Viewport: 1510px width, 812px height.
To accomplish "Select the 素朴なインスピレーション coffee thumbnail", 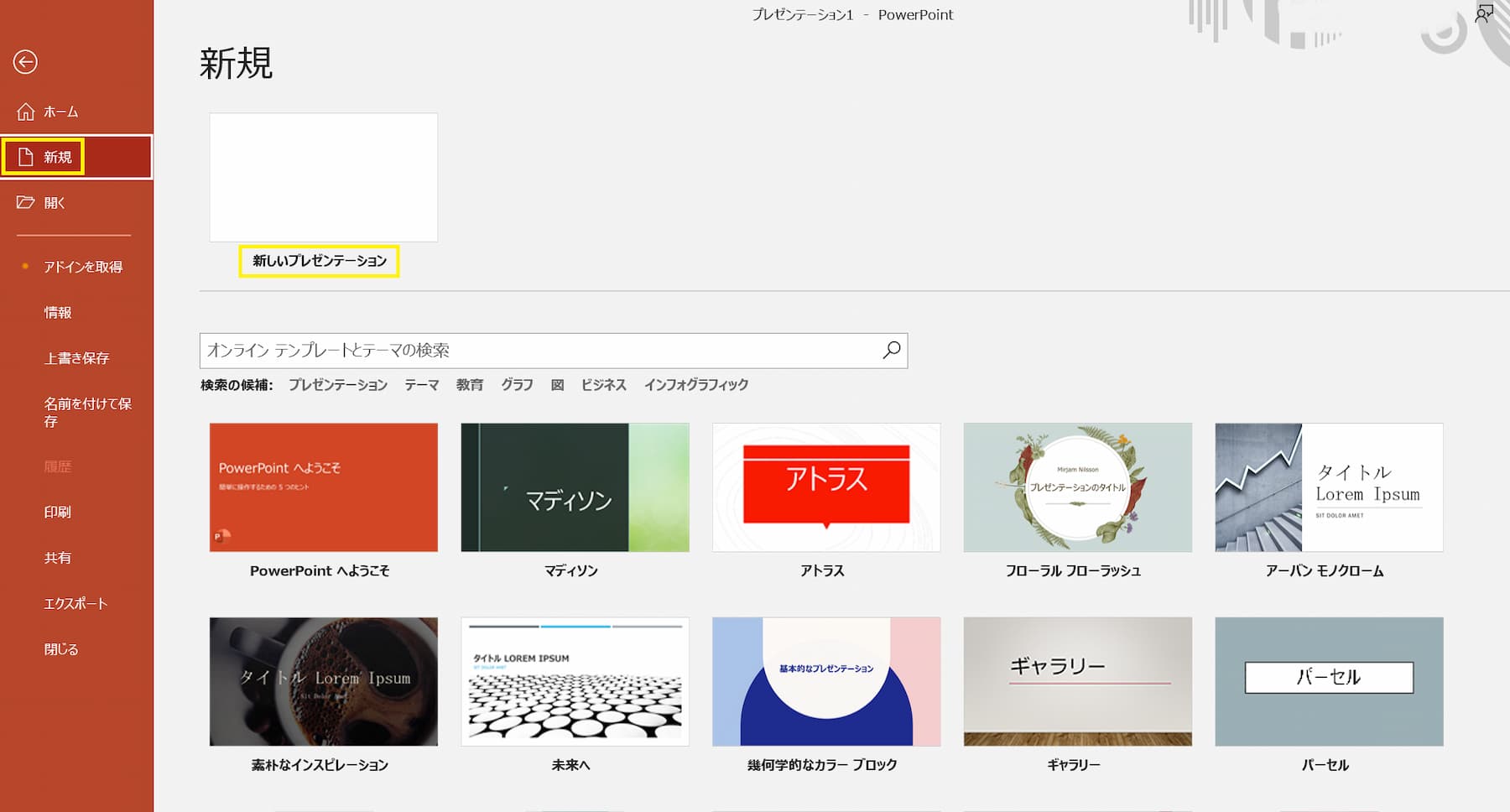I will 324,682.
